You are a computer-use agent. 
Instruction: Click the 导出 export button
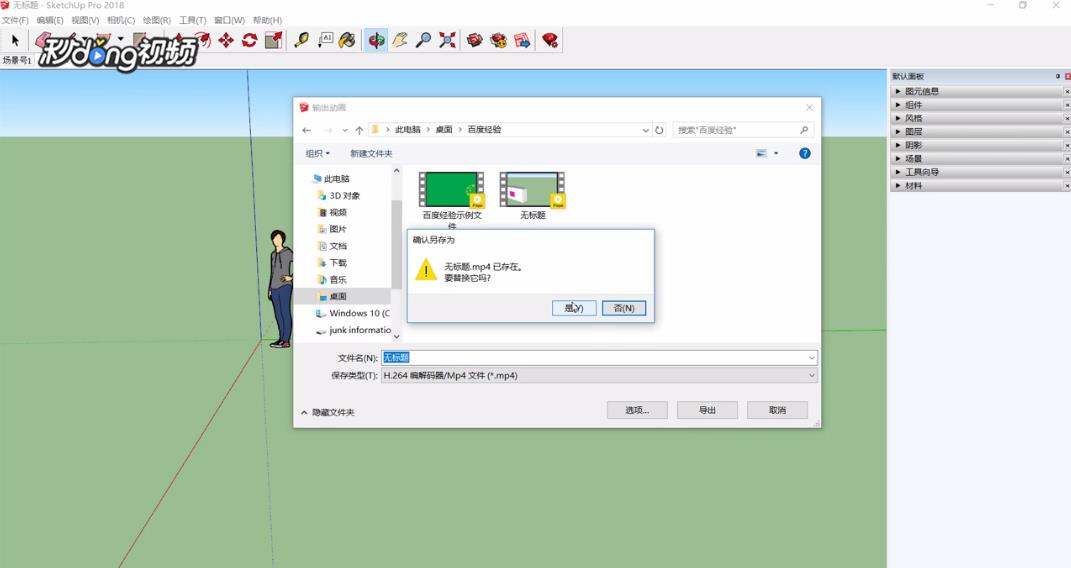click(707, 410)
